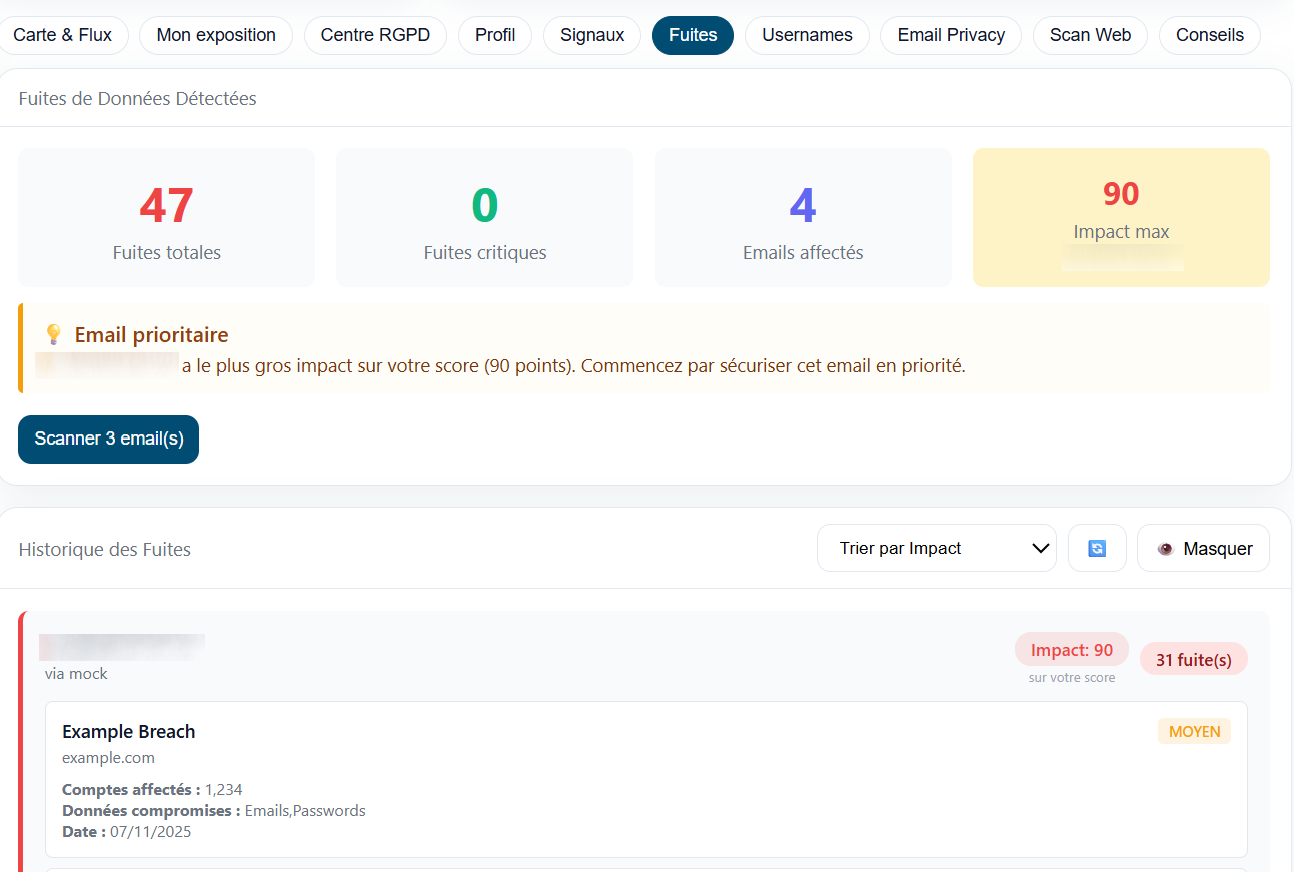Go to the Scan Web tab

[x=1090, y=35]
